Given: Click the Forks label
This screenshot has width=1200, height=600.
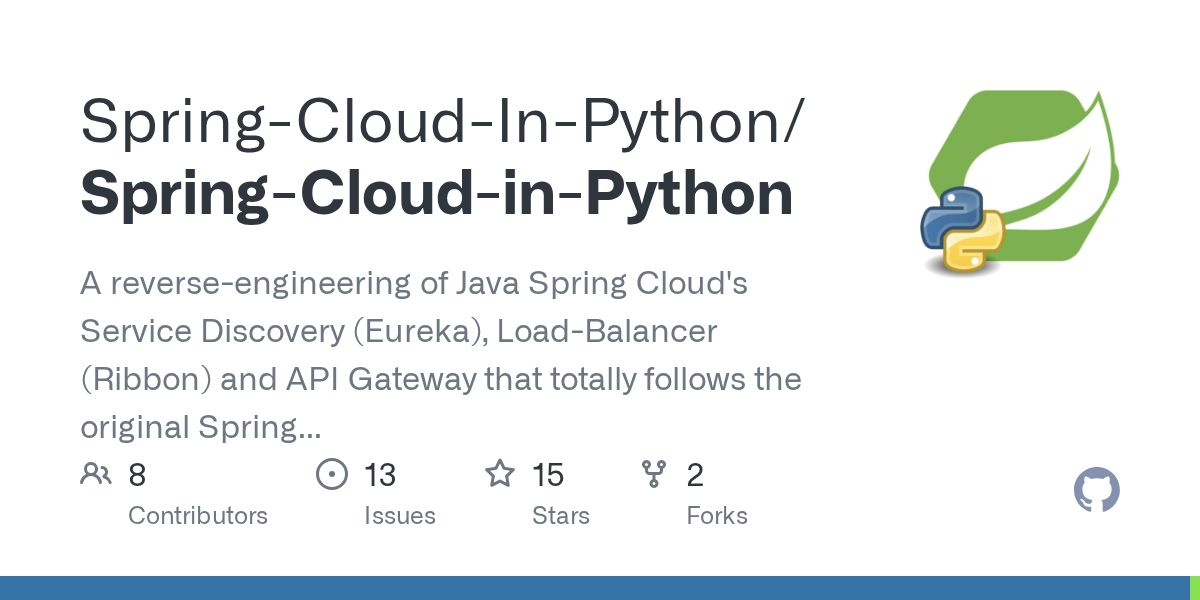Looking at the screenshot, I should [717, 516].
